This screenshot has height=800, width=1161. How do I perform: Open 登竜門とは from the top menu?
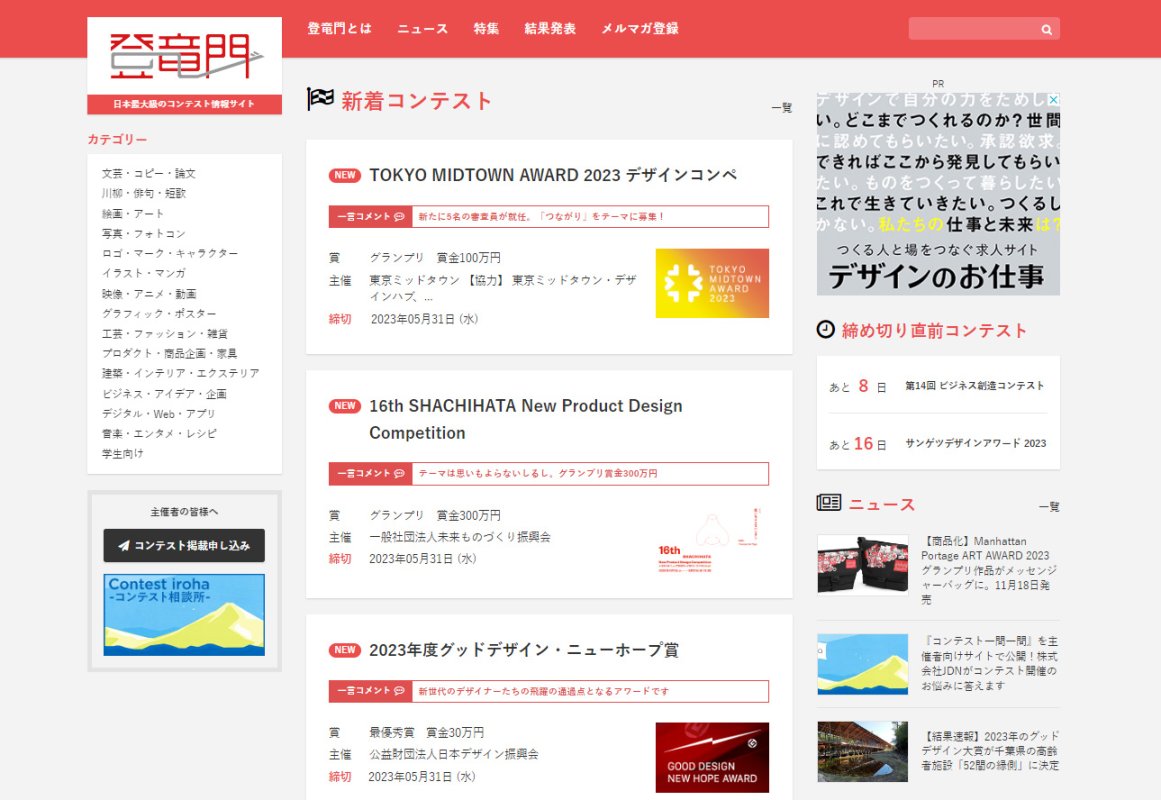tap(340, 29)
